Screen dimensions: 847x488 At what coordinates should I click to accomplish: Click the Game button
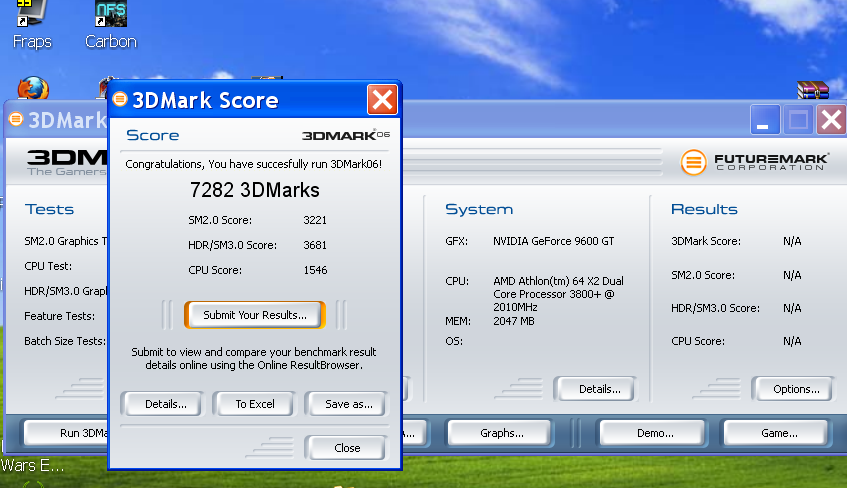click(778, 433)
